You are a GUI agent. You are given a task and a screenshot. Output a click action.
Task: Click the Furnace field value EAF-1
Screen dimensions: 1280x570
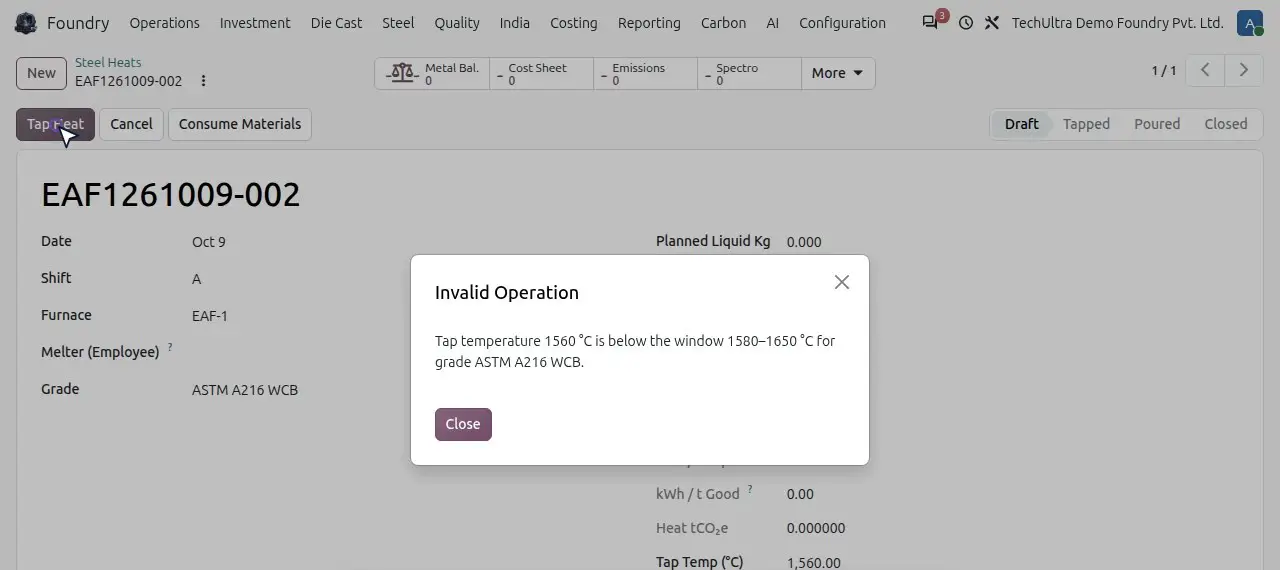click(x=210, y=316)
